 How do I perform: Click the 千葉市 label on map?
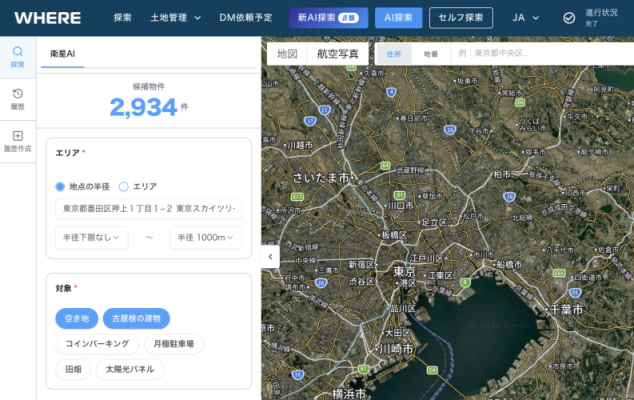(566, 310)
